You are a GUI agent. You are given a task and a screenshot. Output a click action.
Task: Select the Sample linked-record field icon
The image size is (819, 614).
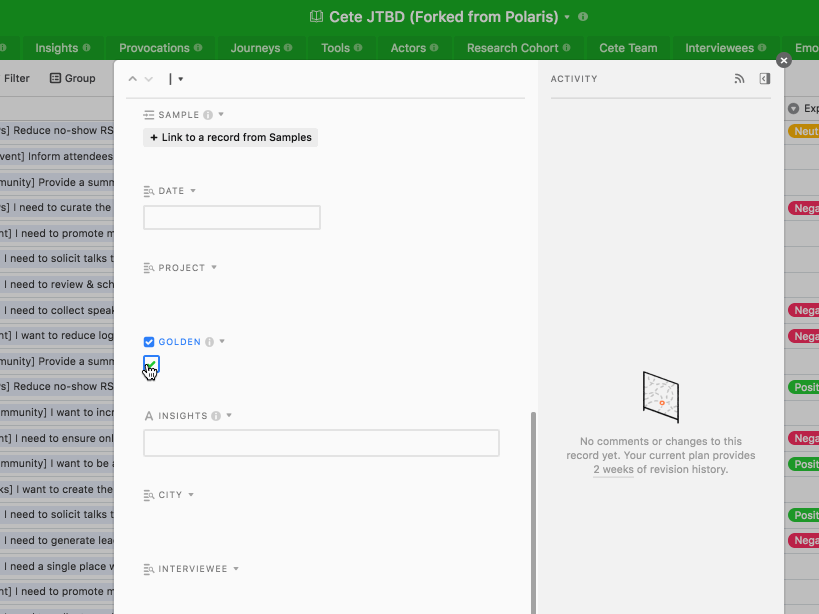pyautogui.click(x=149, y=114)
